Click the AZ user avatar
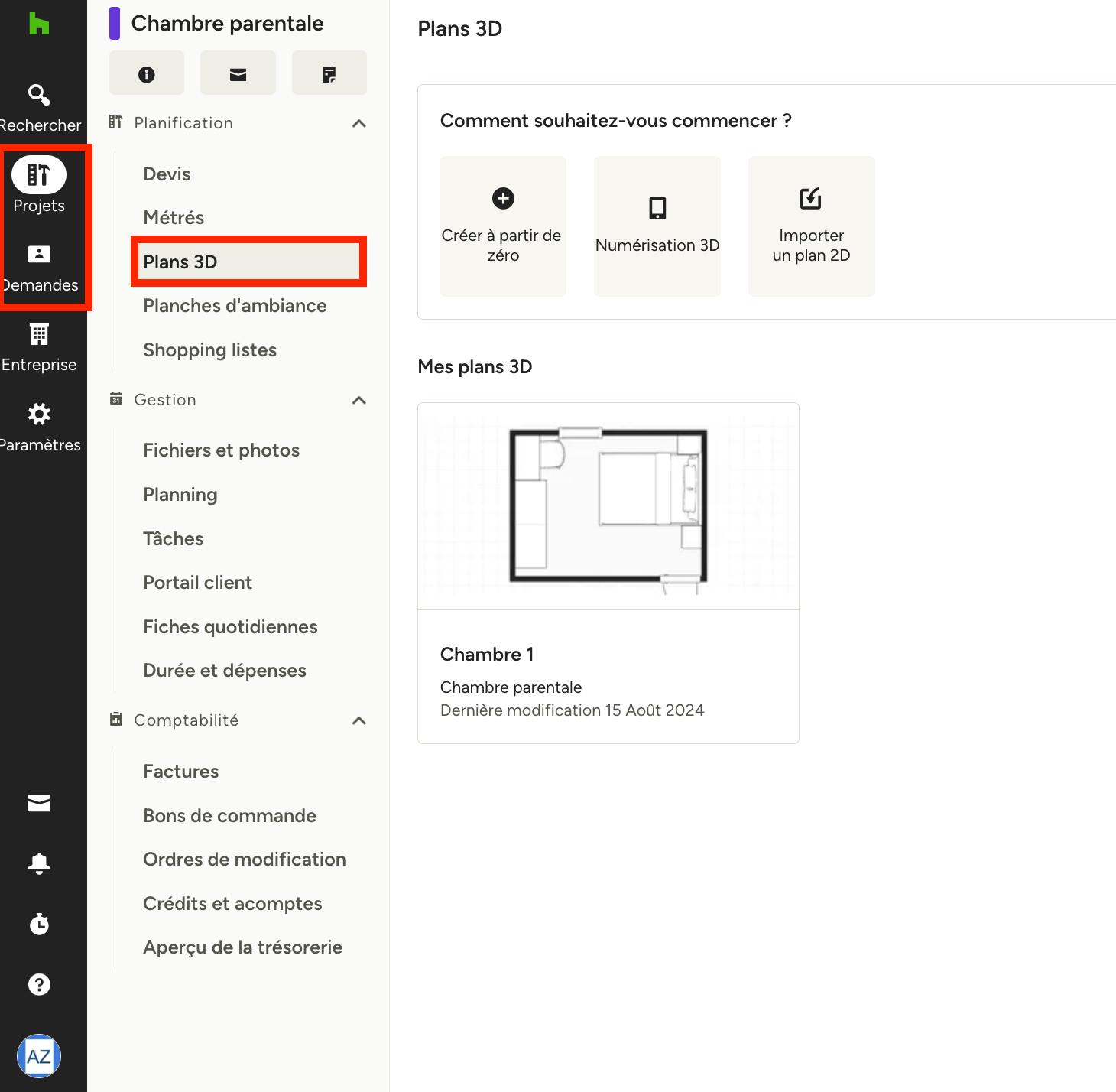The width and height of the screenshot is (1116, 1092). [x=39, y=1056]
